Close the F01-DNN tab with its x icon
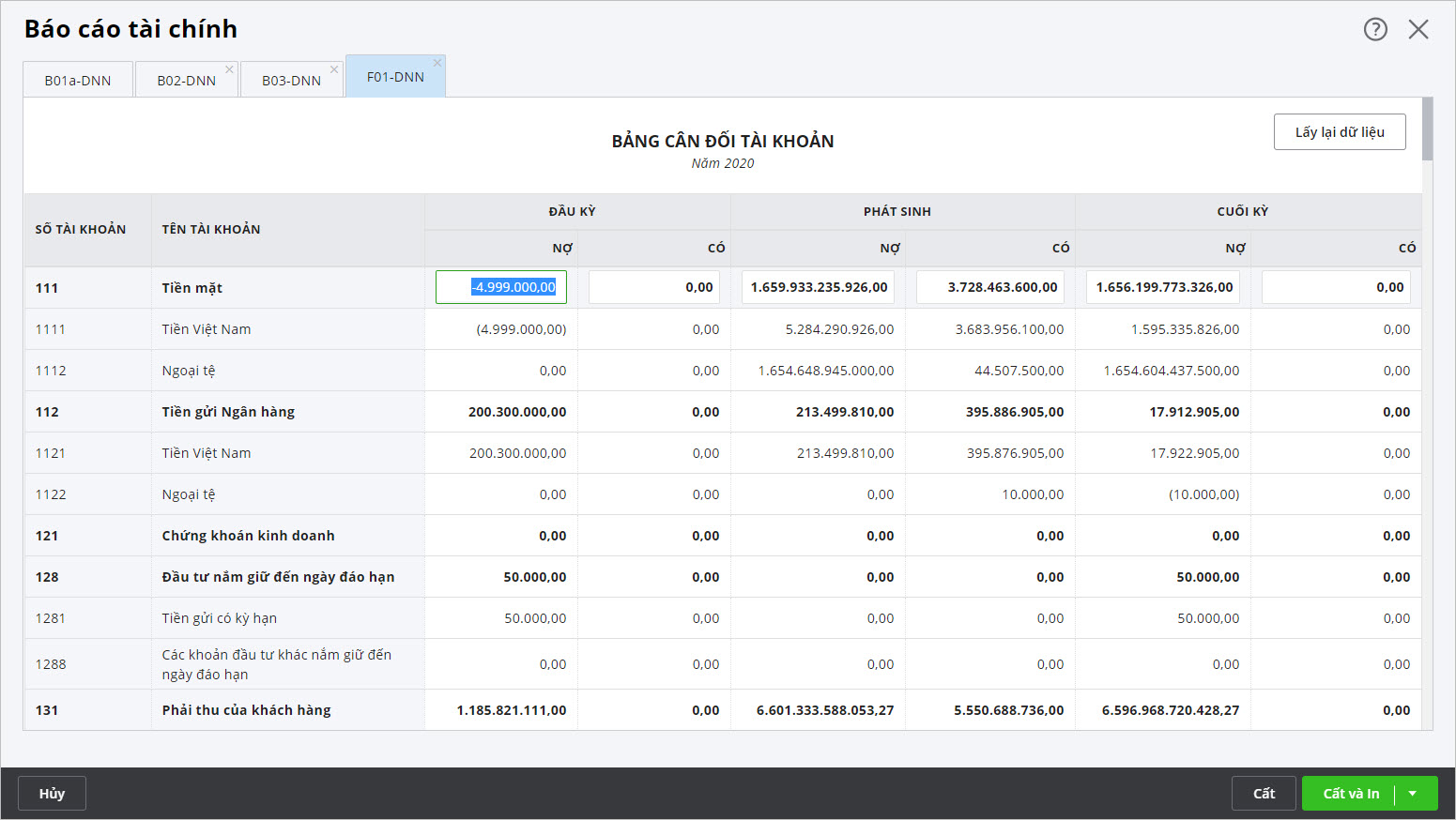This screenshot has height=820, width=1456. (437, 63)
